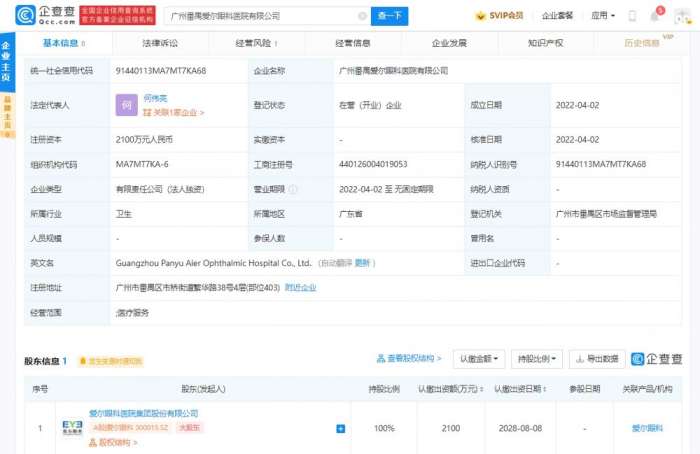Screen dimensions: 700x454
Task: Expand the 持股比例 filter dropdown
Action: (x=537, y=358)
